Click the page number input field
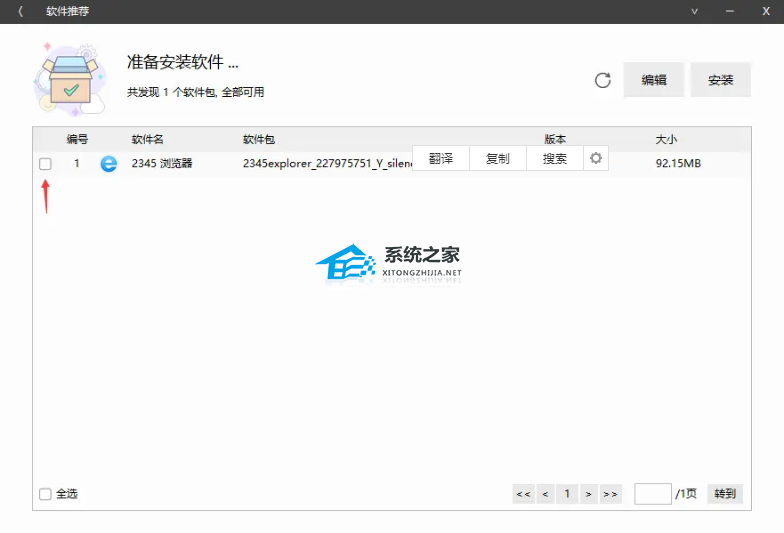 coord(652,494)
